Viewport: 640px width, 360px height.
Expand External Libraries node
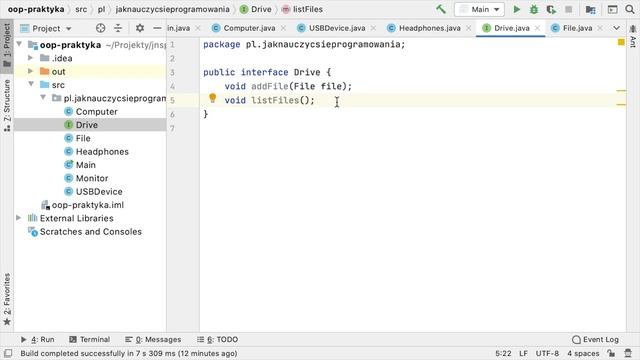click(19, 218)
